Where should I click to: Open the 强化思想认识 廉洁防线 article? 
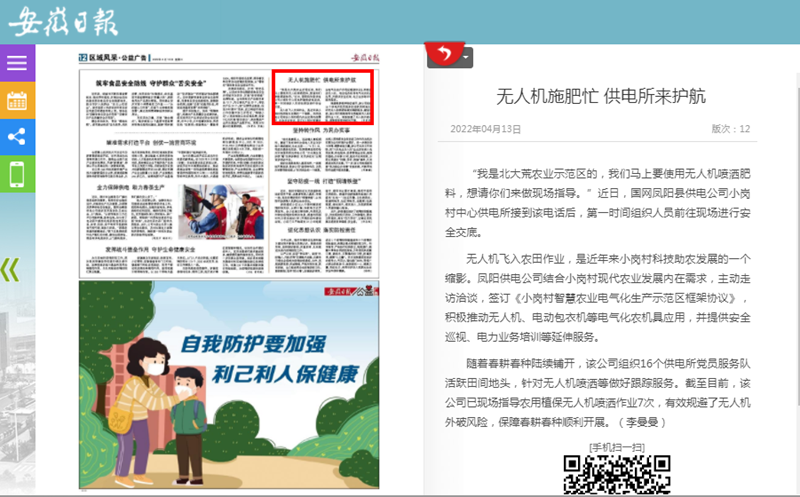(321, 230)
